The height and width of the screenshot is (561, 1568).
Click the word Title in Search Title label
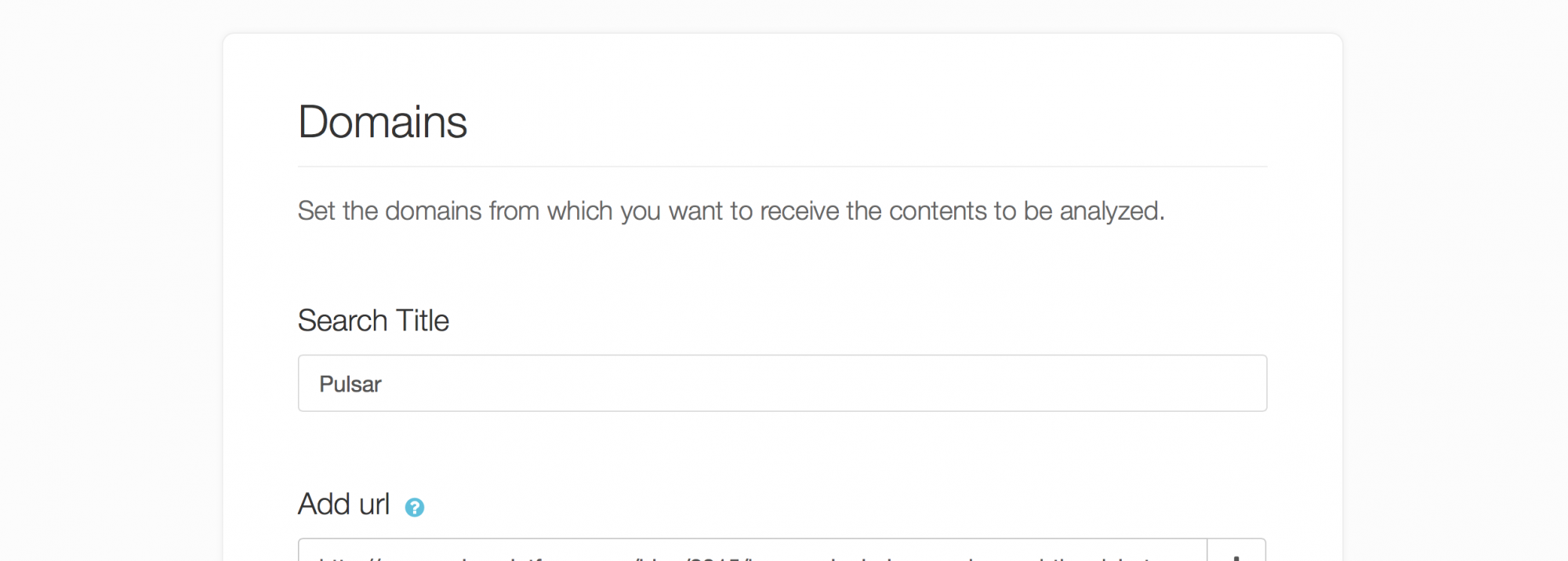tap(423, 321)
